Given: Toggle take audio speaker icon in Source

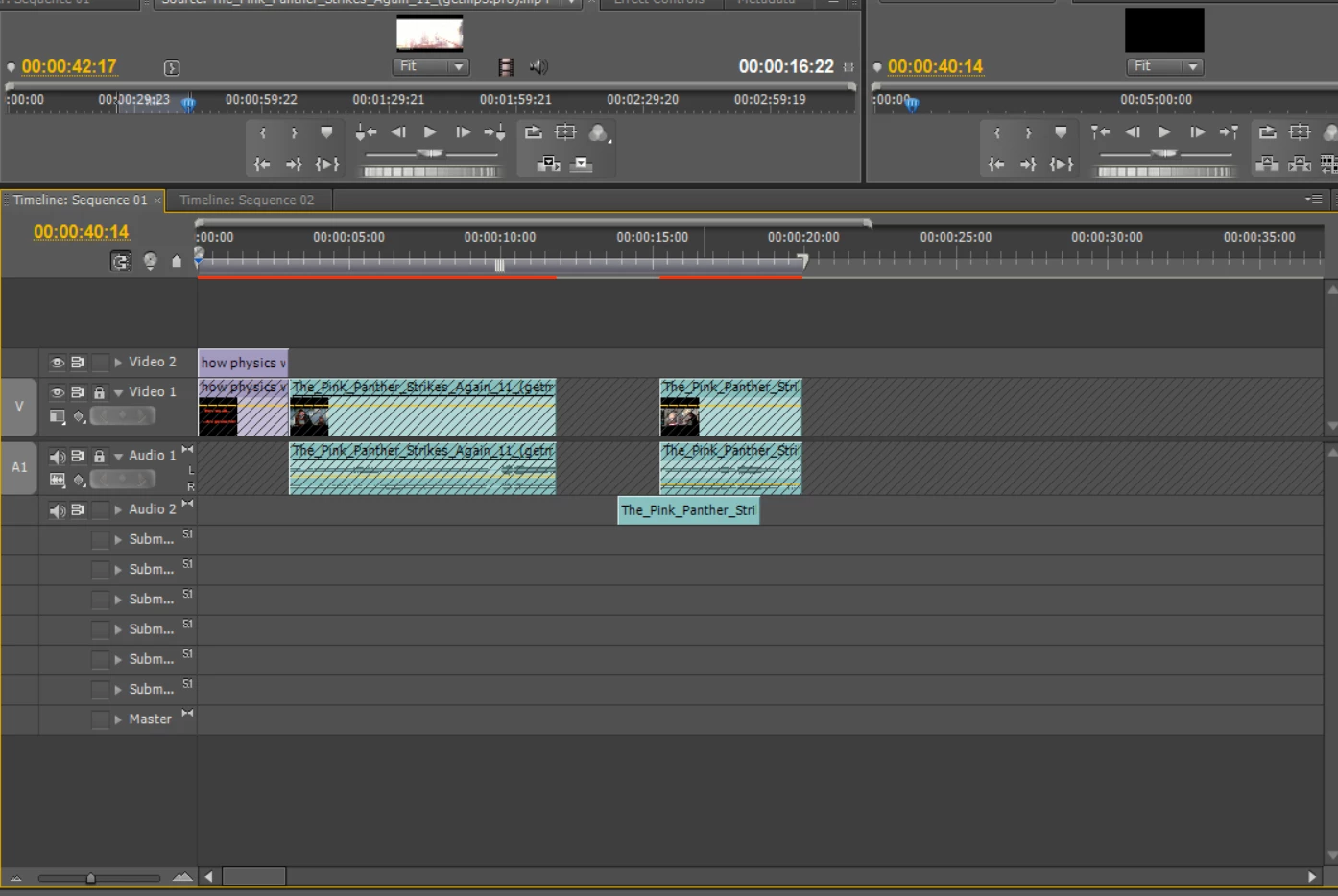Looking at the screenshot, I should coord(538,67).
